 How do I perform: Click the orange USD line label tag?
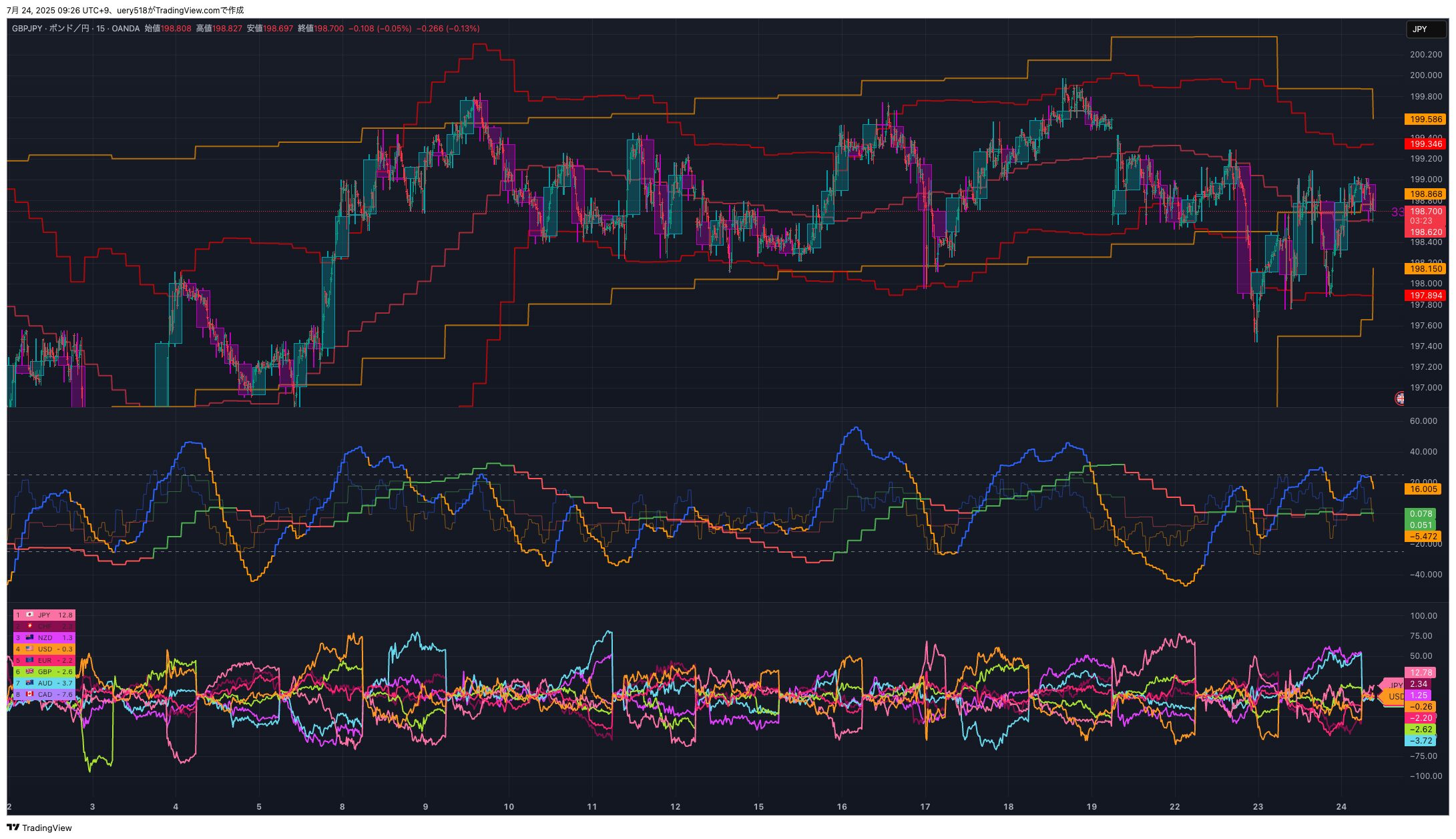(x=1394, y=697)
